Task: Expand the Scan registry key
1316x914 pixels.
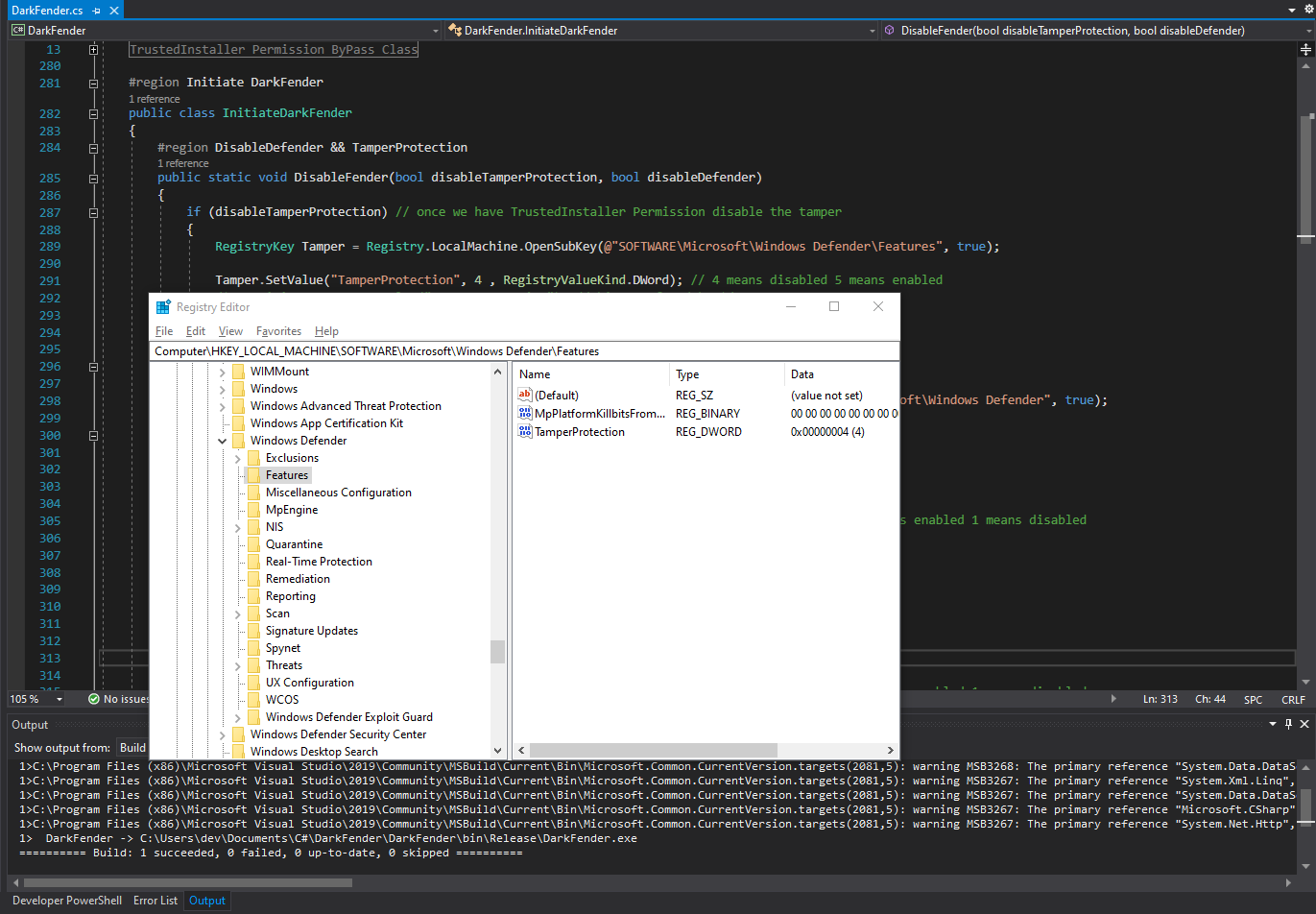Action: [x=238, y=614]
